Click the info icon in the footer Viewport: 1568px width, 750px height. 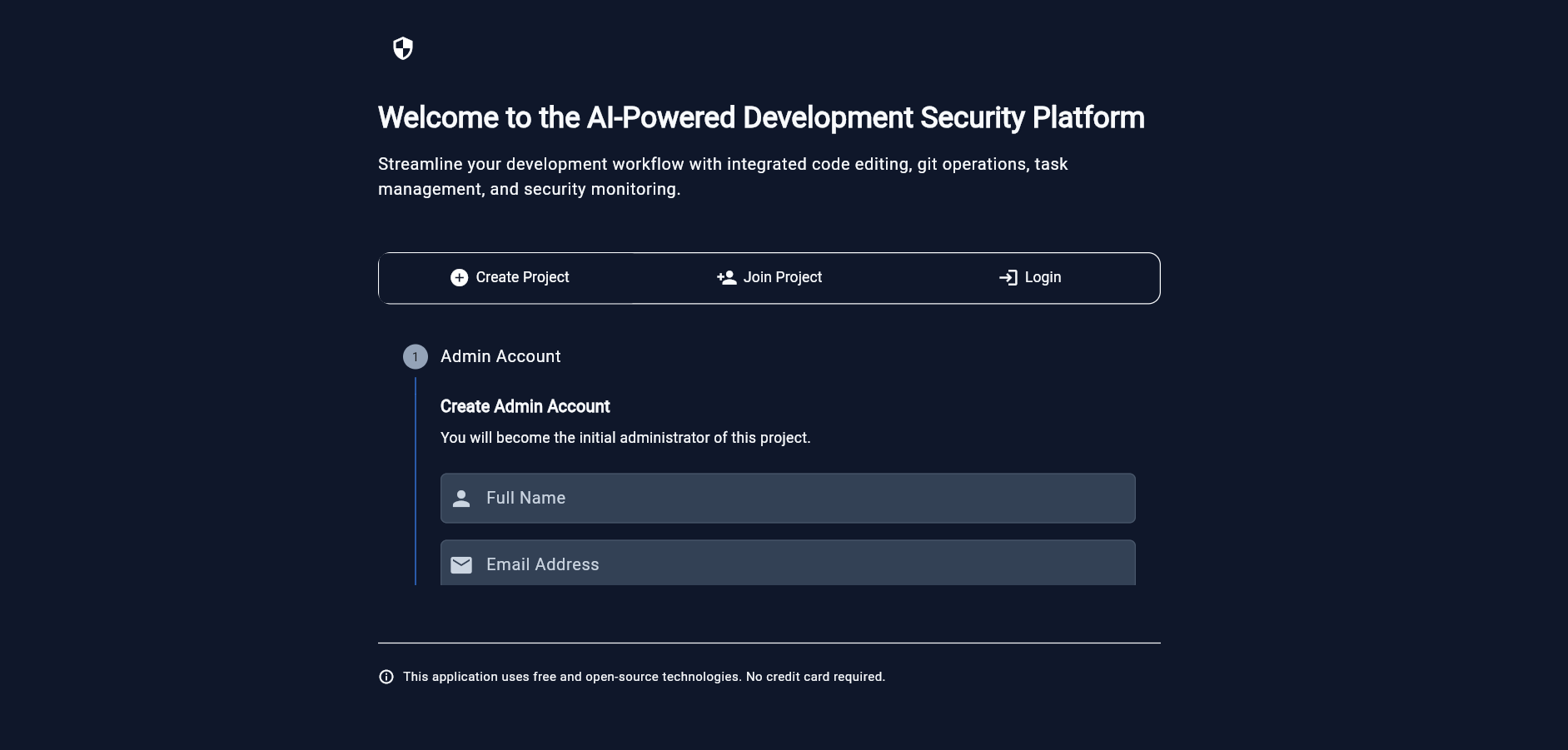point(386,677)
